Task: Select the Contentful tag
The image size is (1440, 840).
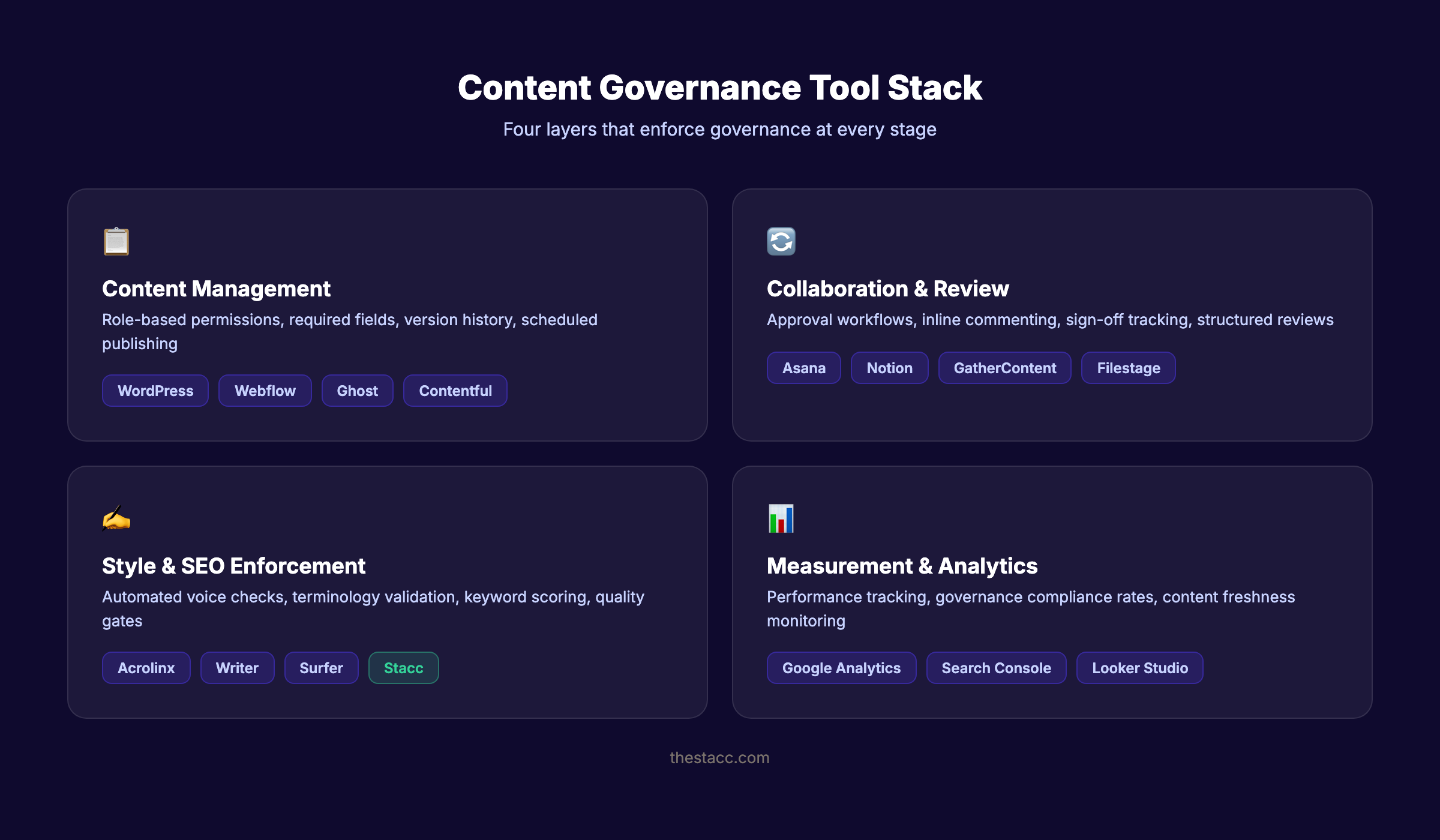Action: tap(455, 391)
